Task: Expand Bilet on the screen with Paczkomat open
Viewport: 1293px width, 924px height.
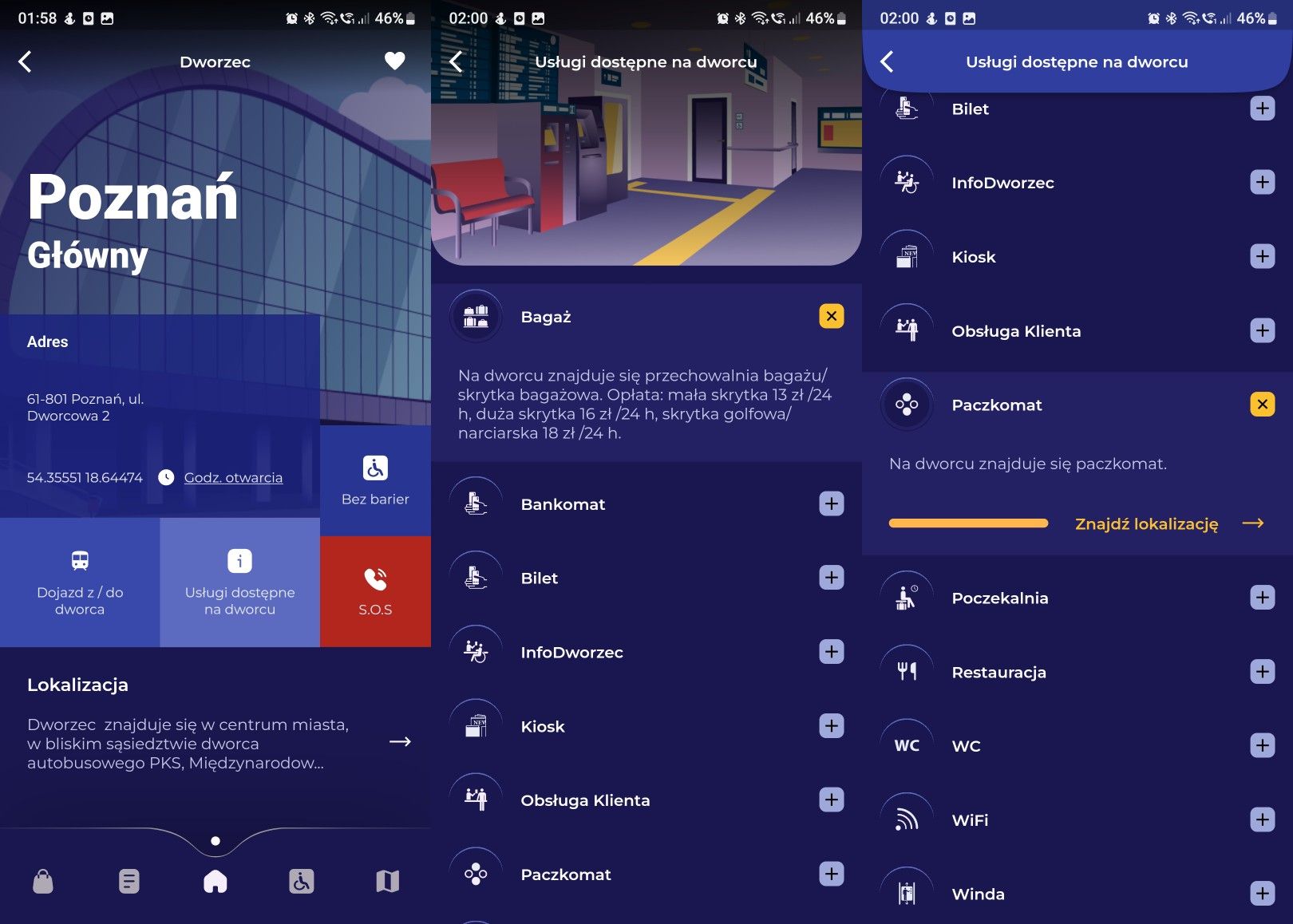Action: (x=1263, y=109)
